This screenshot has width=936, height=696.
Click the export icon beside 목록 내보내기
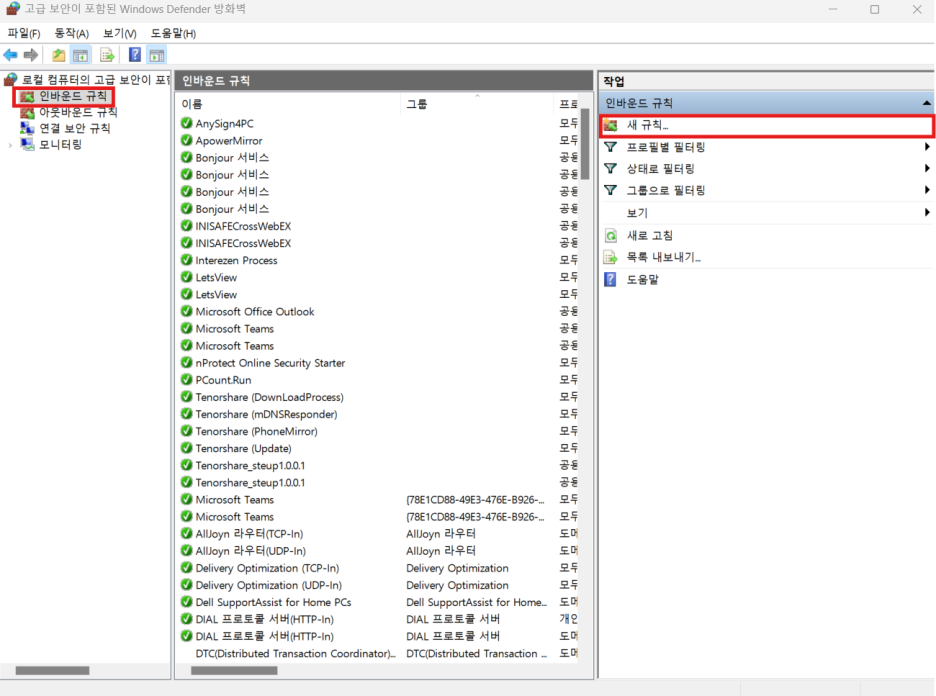[611, 257]
